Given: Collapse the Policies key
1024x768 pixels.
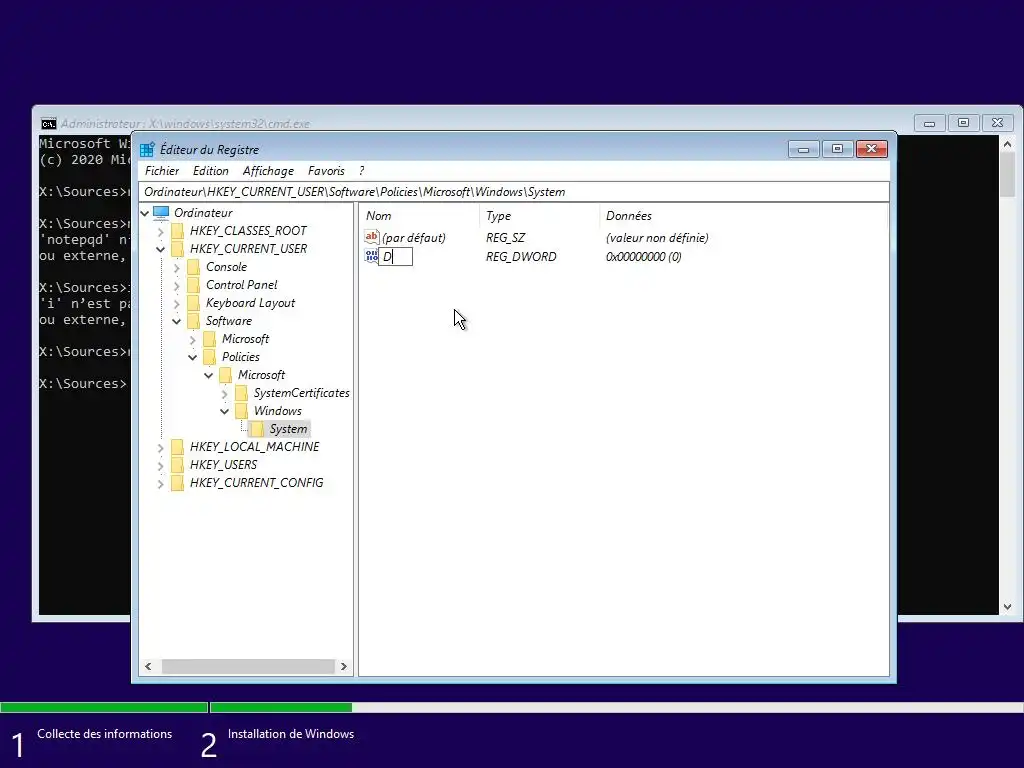Looking at the screenshot, I should pyautogui.click(x=193, y=357).
